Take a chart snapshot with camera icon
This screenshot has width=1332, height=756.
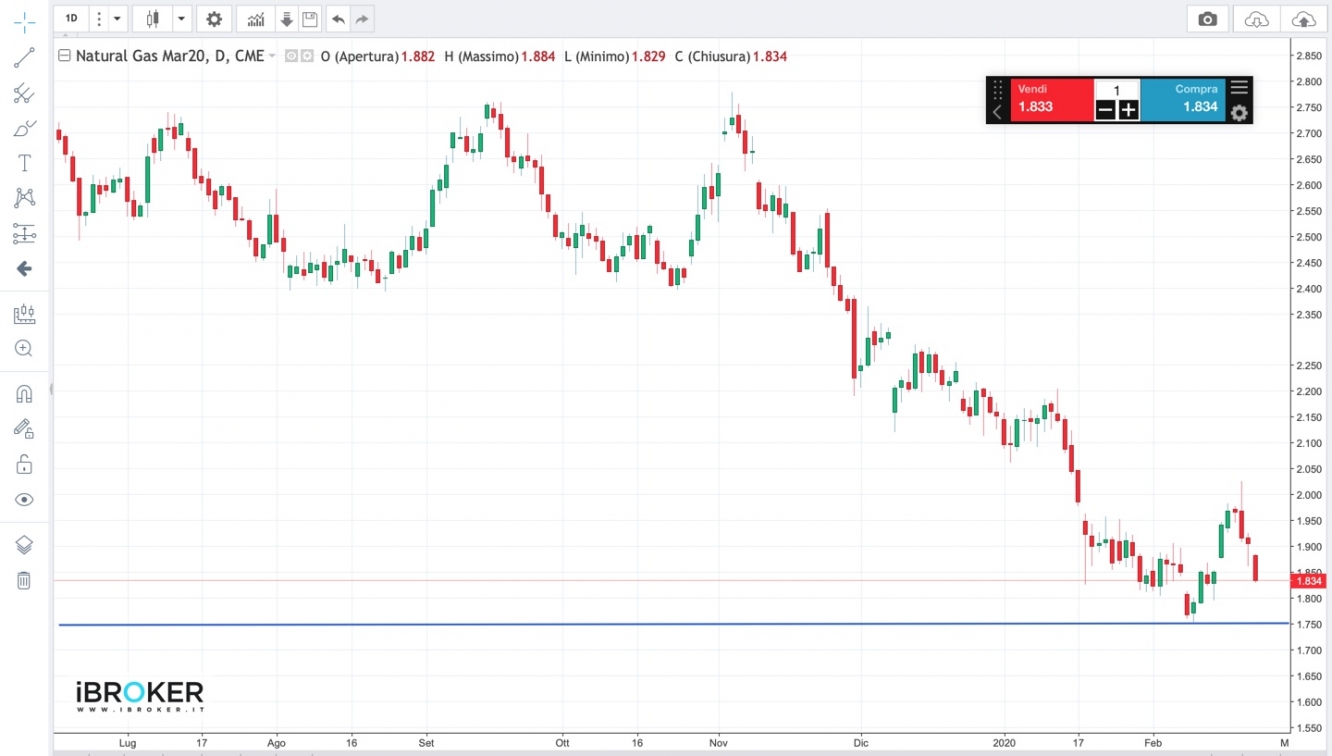coord(1208,18)
